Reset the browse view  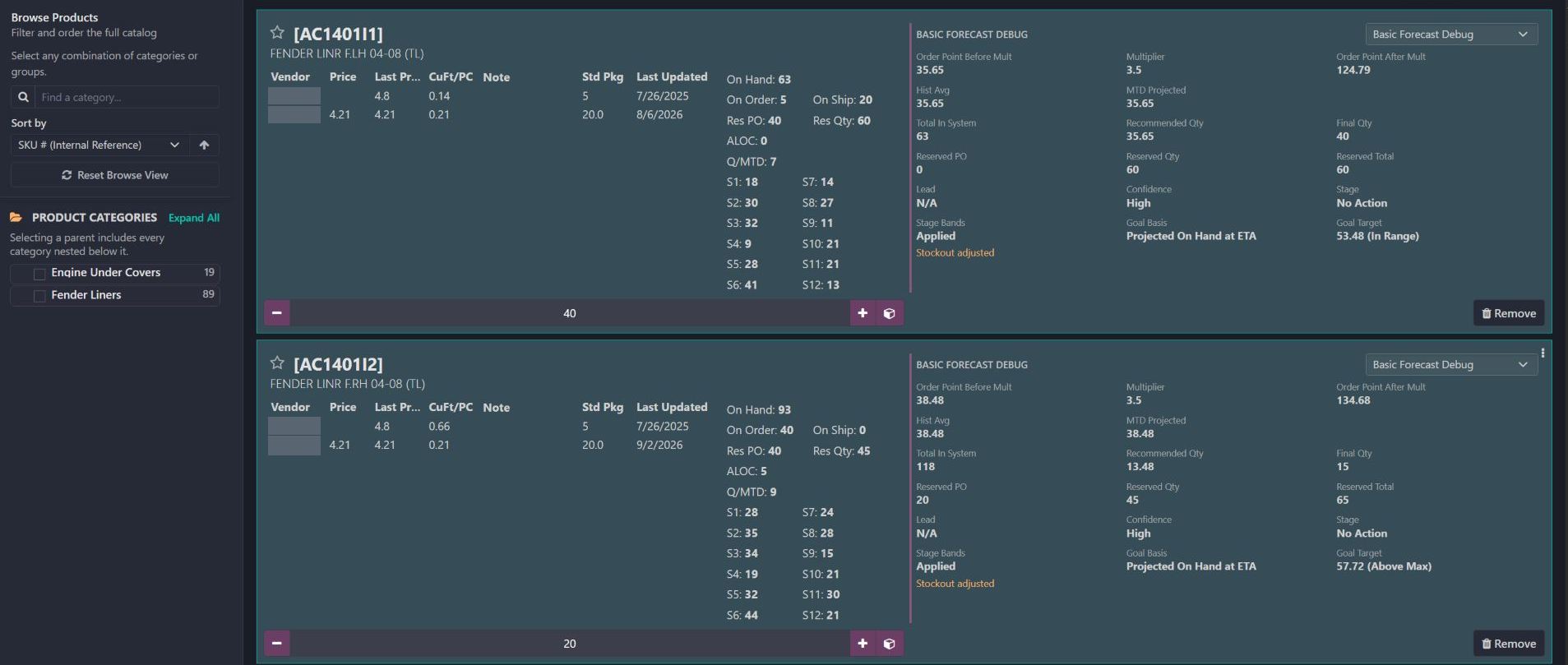115,175
